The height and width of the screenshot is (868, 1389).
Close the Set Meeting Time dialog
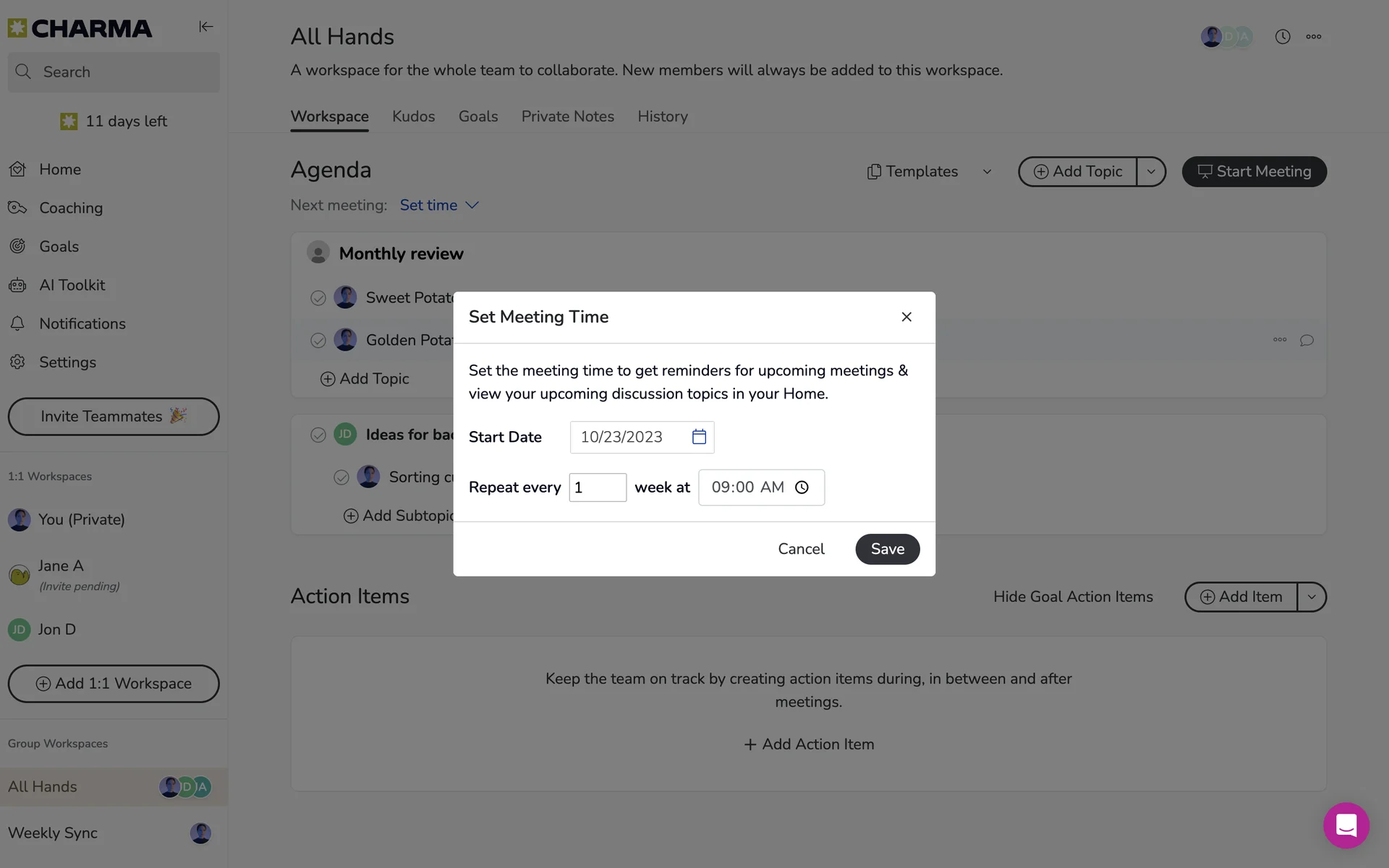coord(906,317)
